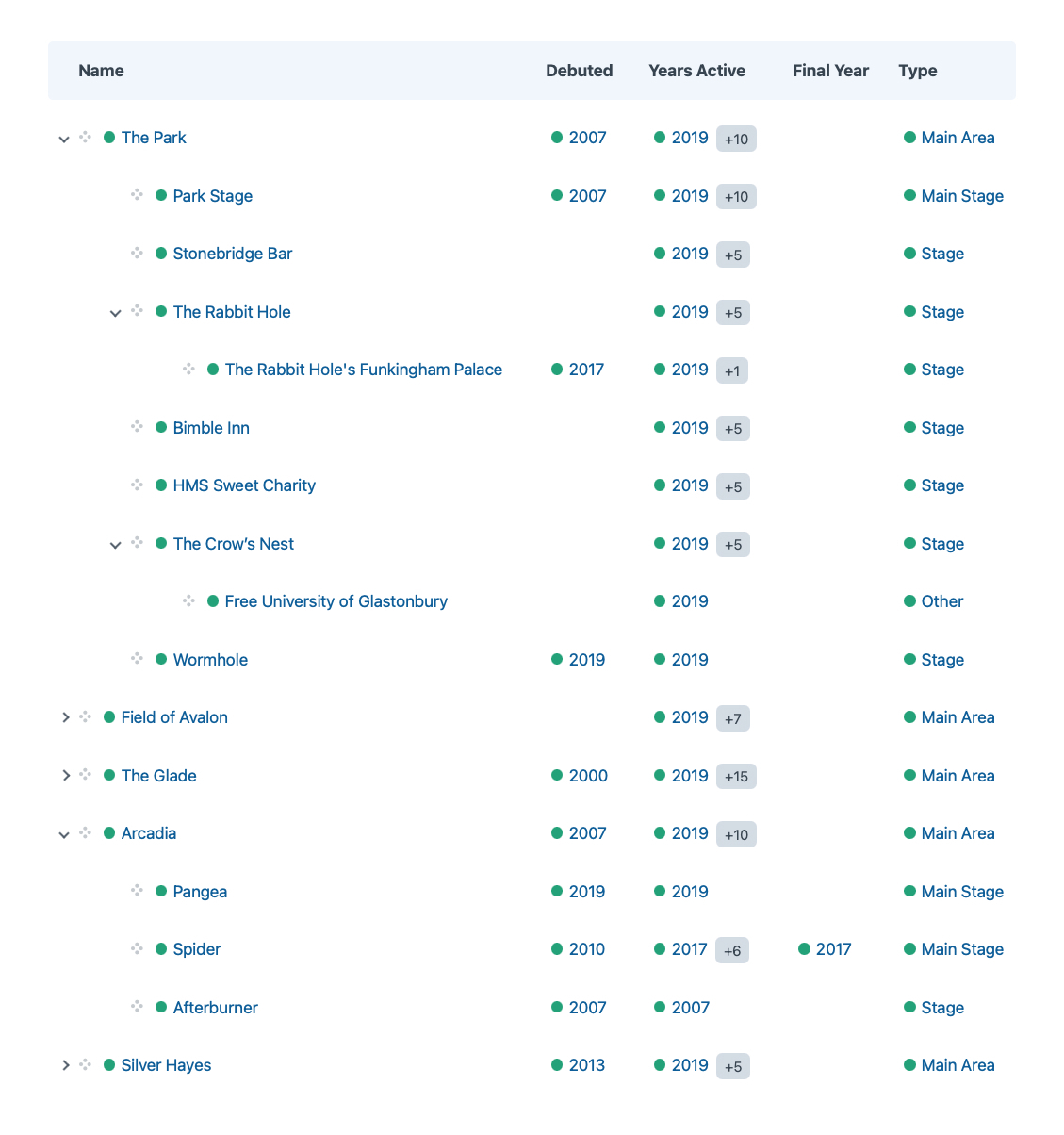Viewport: 1064px width, 1135px height.
Task: Click drag handle icon beside Afterburner
Action: pos(137,1007)
